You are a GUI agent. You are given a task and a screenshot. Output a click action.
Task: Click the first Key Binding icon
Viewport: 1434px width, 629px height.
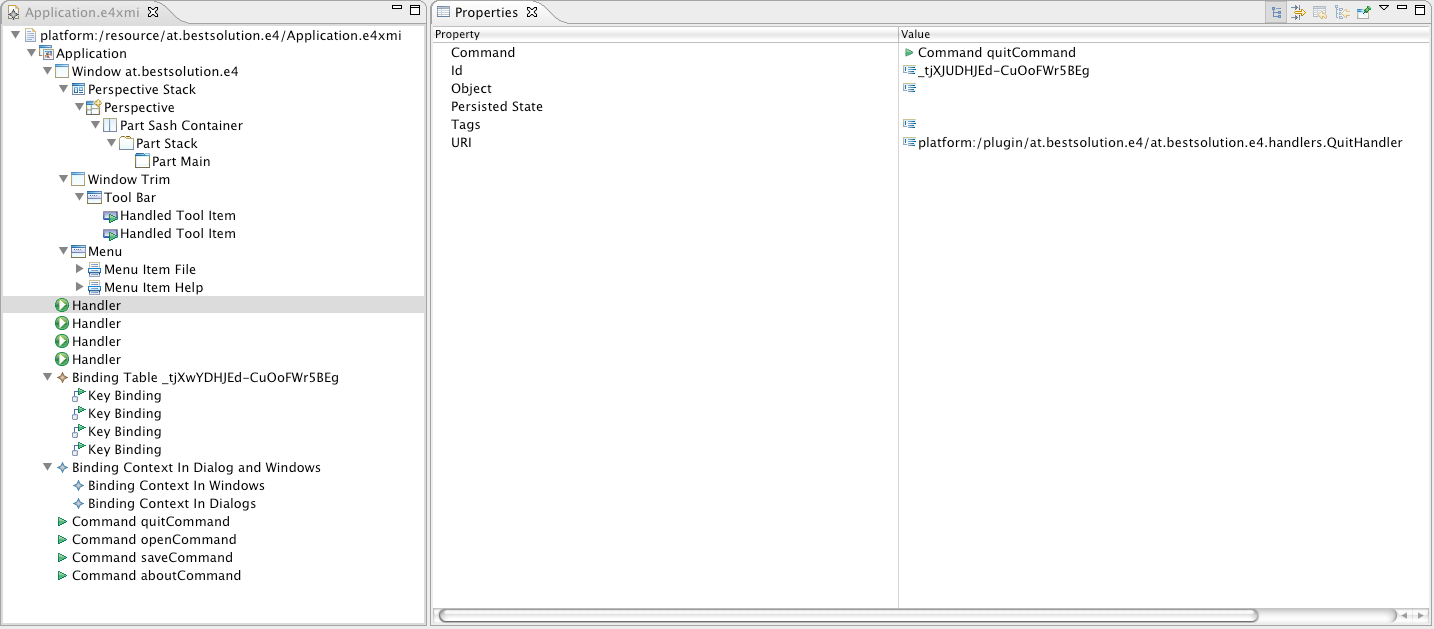click(79, 396)
